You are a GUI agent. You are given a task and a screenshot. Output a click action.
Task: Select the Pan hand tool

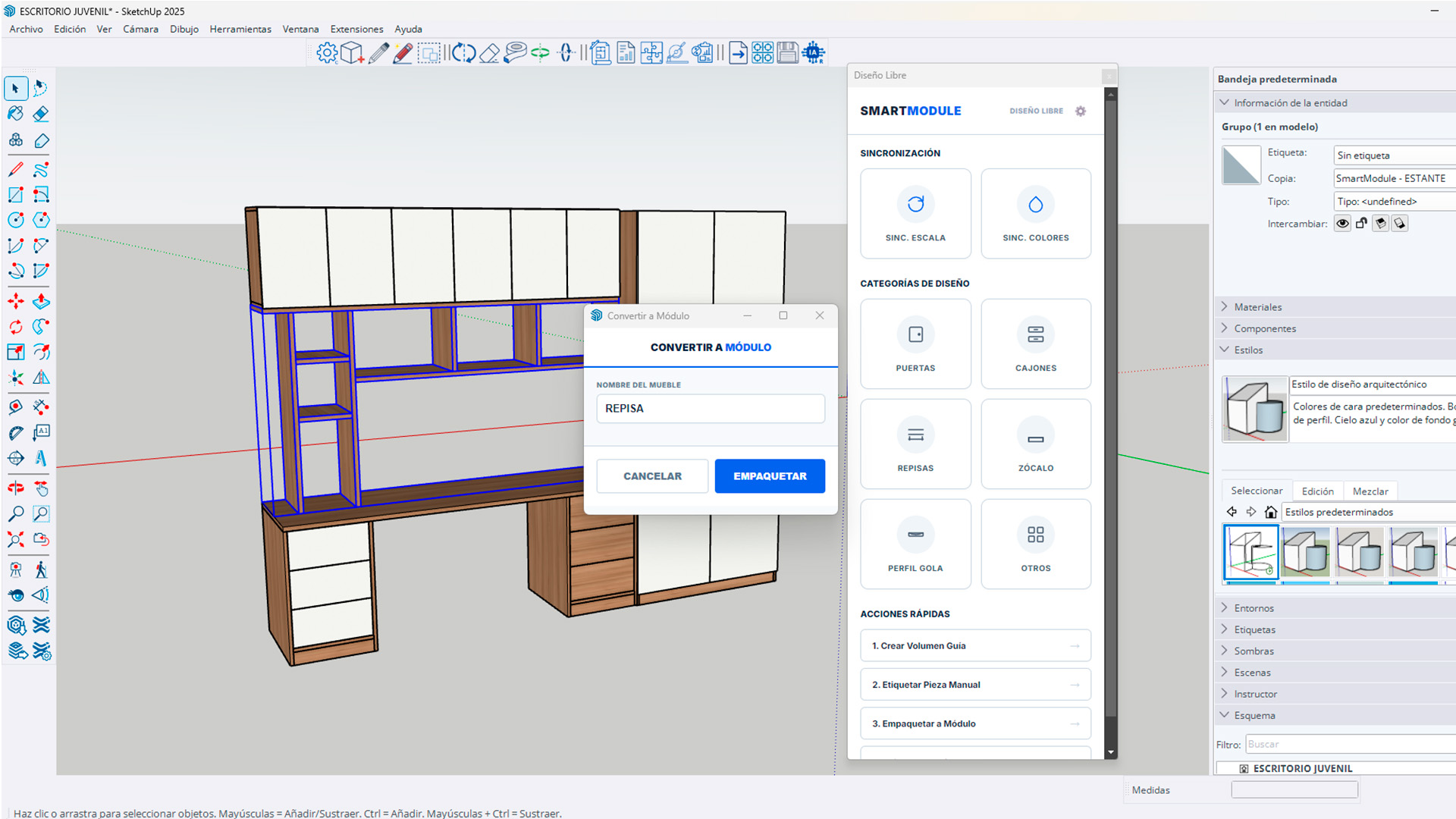pos(41,488)
